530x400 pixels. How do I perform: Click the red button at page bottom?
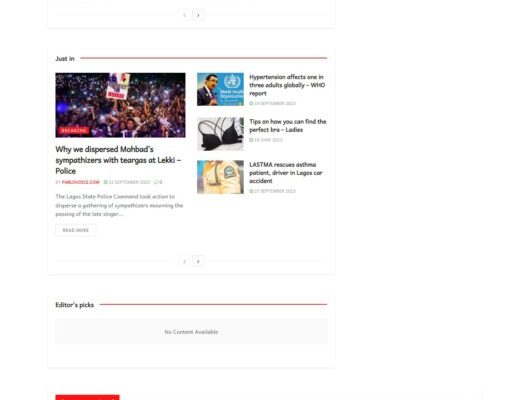click(88, 397)
